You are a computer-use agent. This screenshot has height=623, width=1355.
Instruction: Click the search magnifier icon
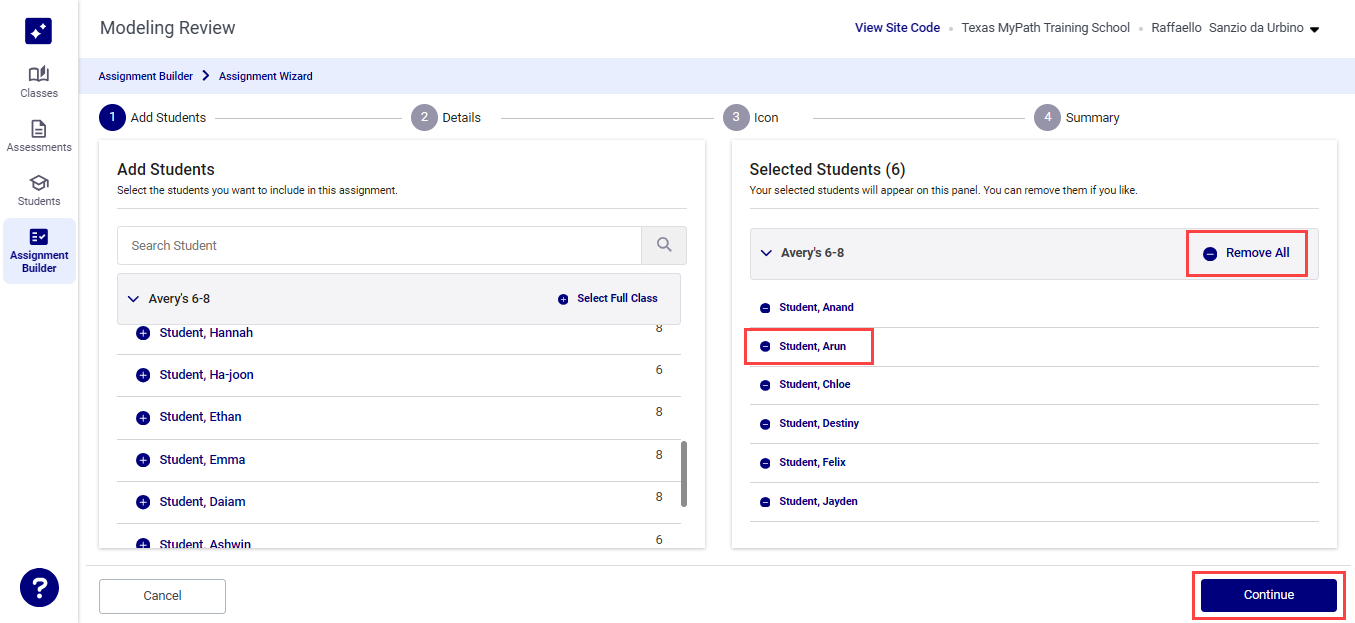point(664,245)
